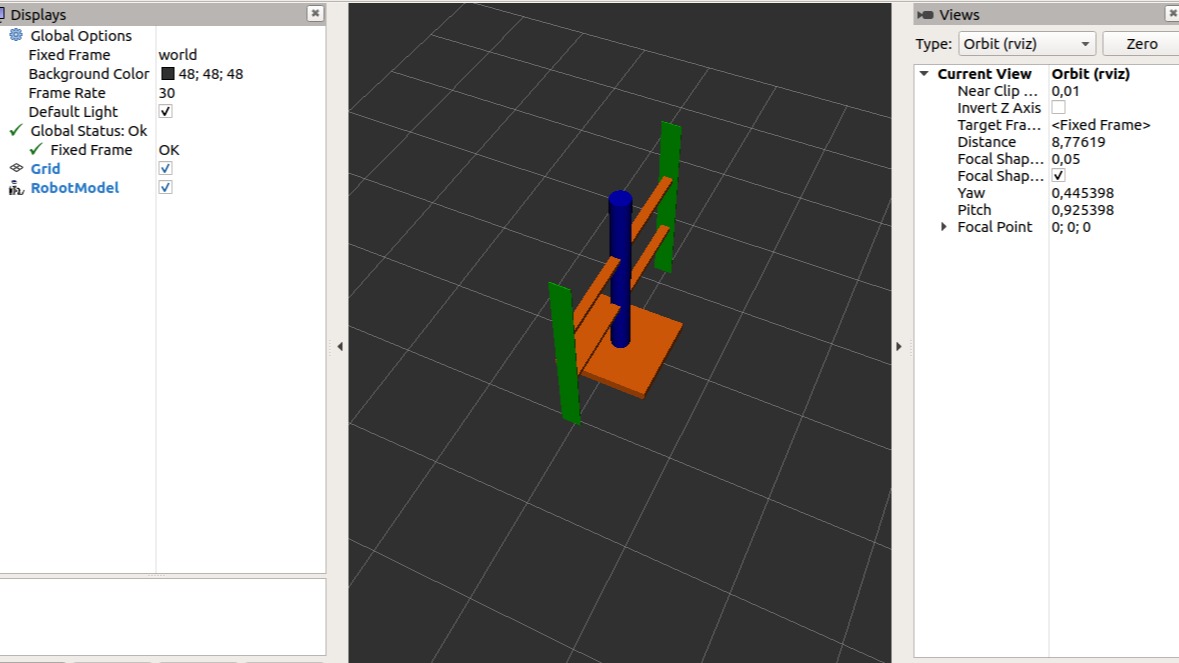Click the Fixed Frame status value OK
This screenshot has width=1179, height=663.
169,150
